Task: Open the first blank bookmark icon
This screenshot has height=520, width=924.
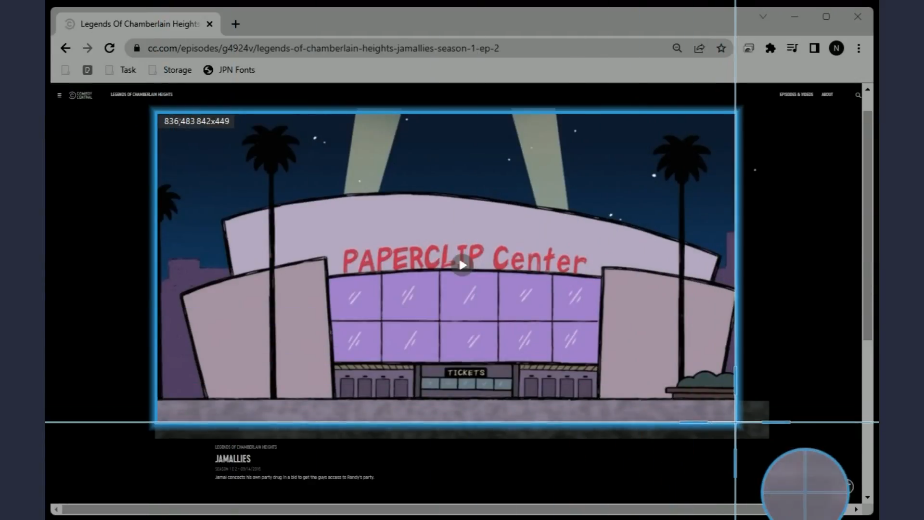Action: pyautogui.click(x=65, y=70)
